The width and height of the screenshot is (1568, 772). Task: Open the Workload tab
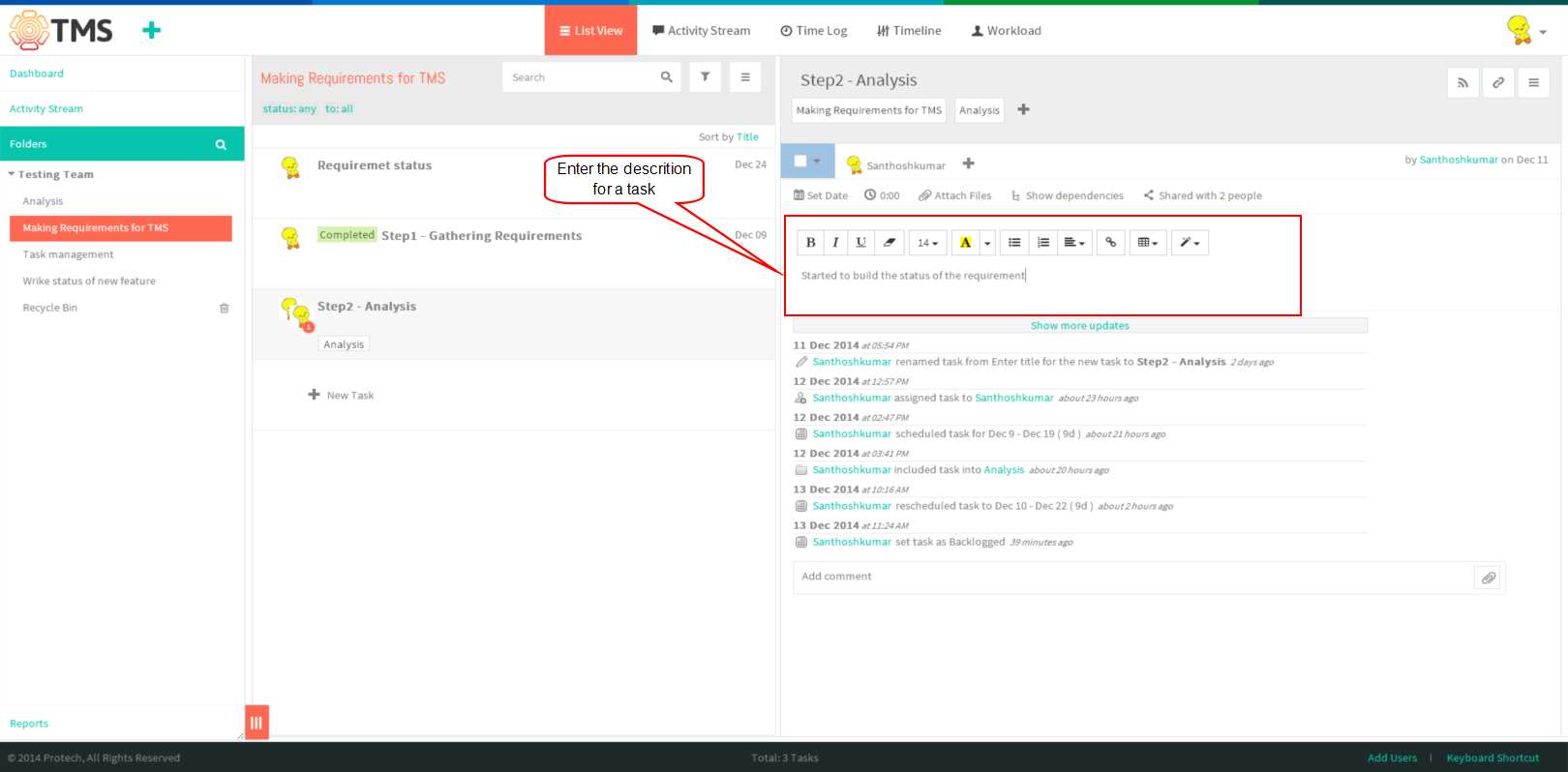(1007, 31)
